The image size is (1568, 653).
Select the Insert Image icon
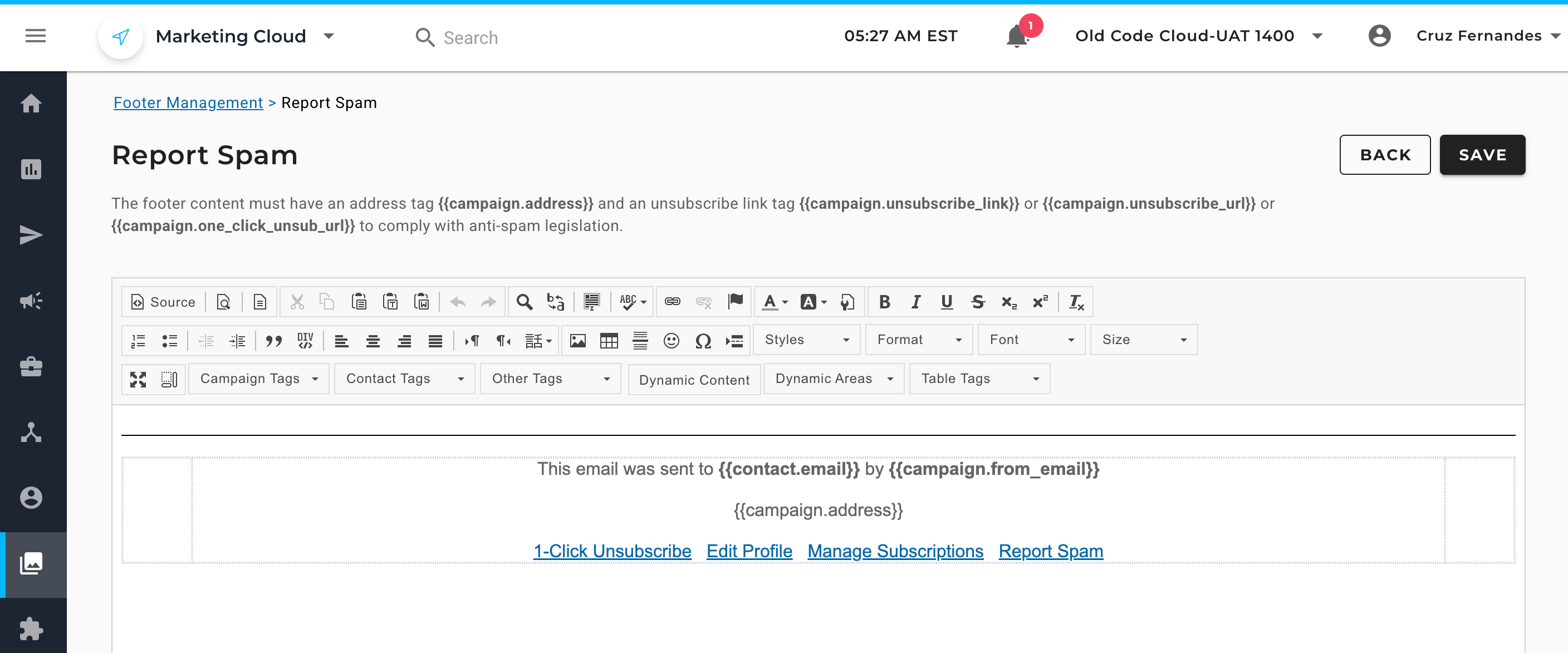point(577,340)
